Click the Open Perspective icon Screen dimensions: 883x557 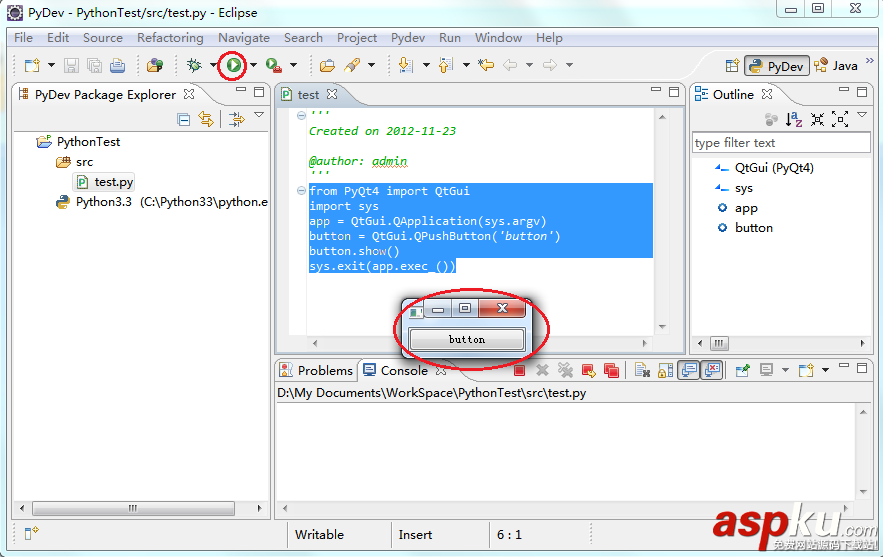click(732, 66)
